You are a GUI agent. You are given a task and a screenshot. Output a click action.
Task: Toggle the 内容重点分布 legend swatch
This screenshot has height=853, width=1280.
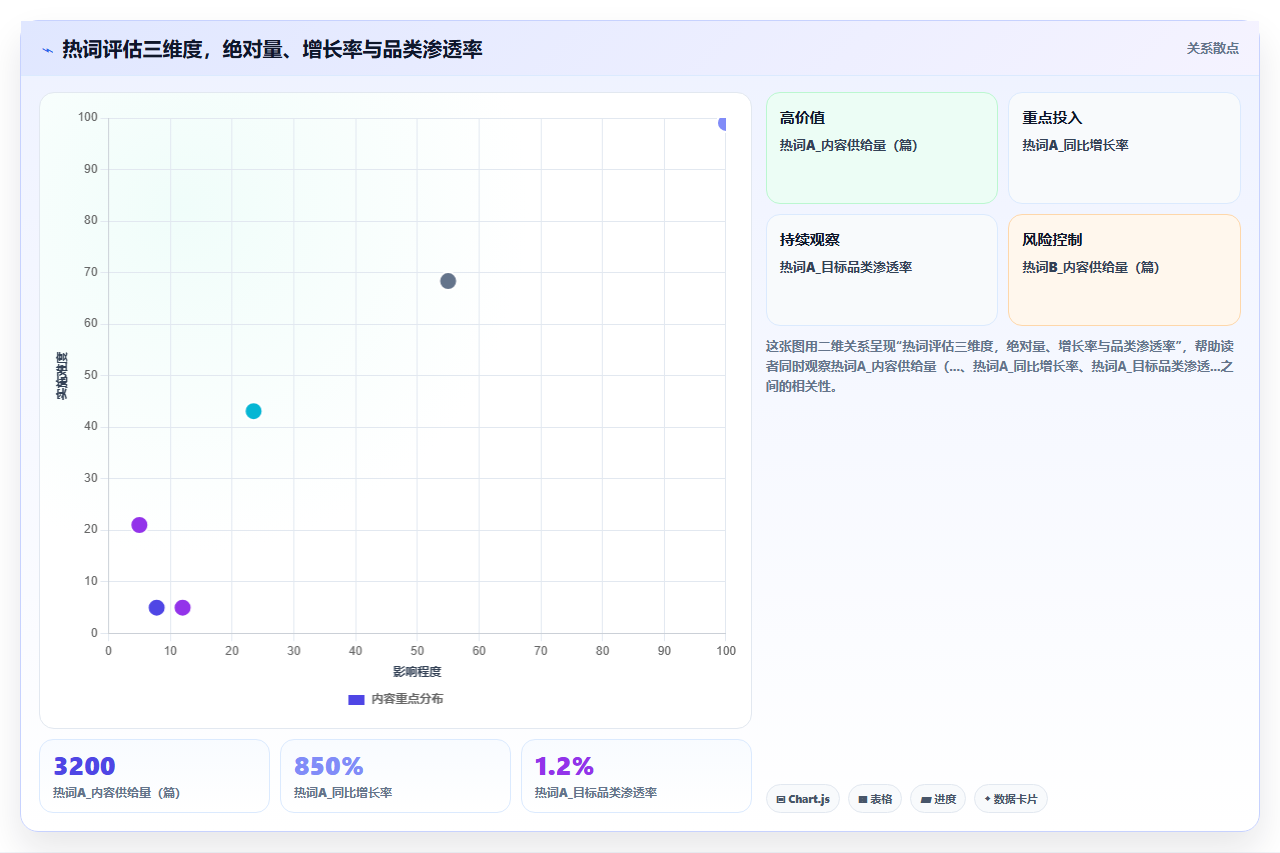356,699
